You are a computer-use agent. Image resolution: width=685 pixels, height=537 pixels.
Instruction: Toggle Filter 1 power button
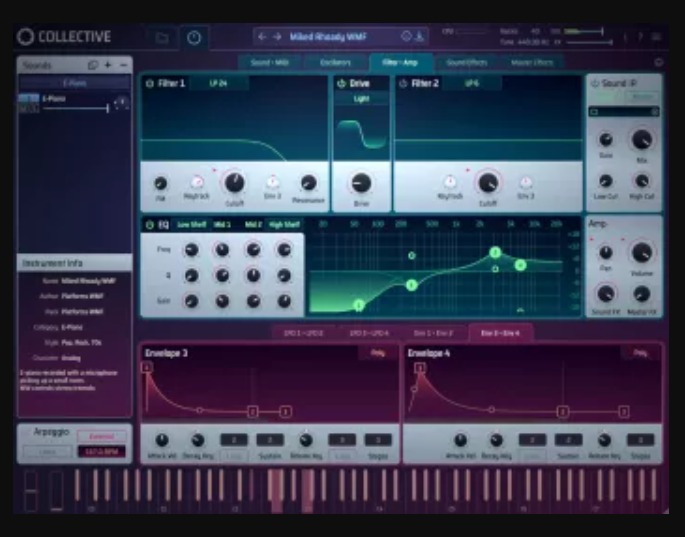pos(149,83)
